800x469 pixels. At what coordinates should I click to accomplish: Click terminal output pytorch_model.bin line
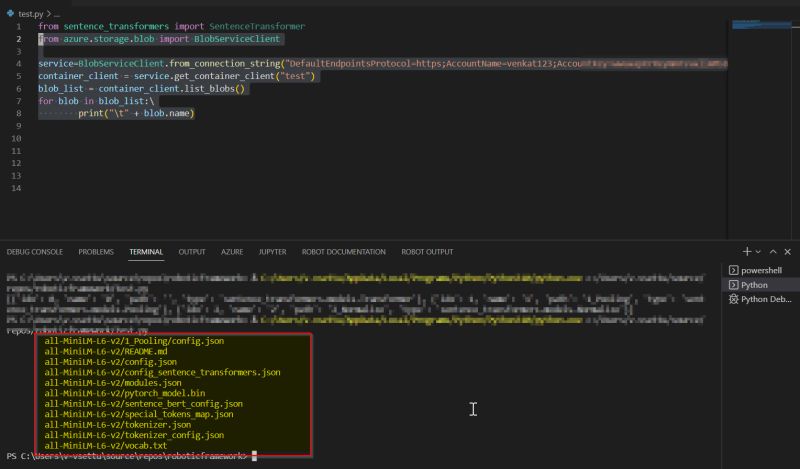pyautogui.click(x=124, y=393)
